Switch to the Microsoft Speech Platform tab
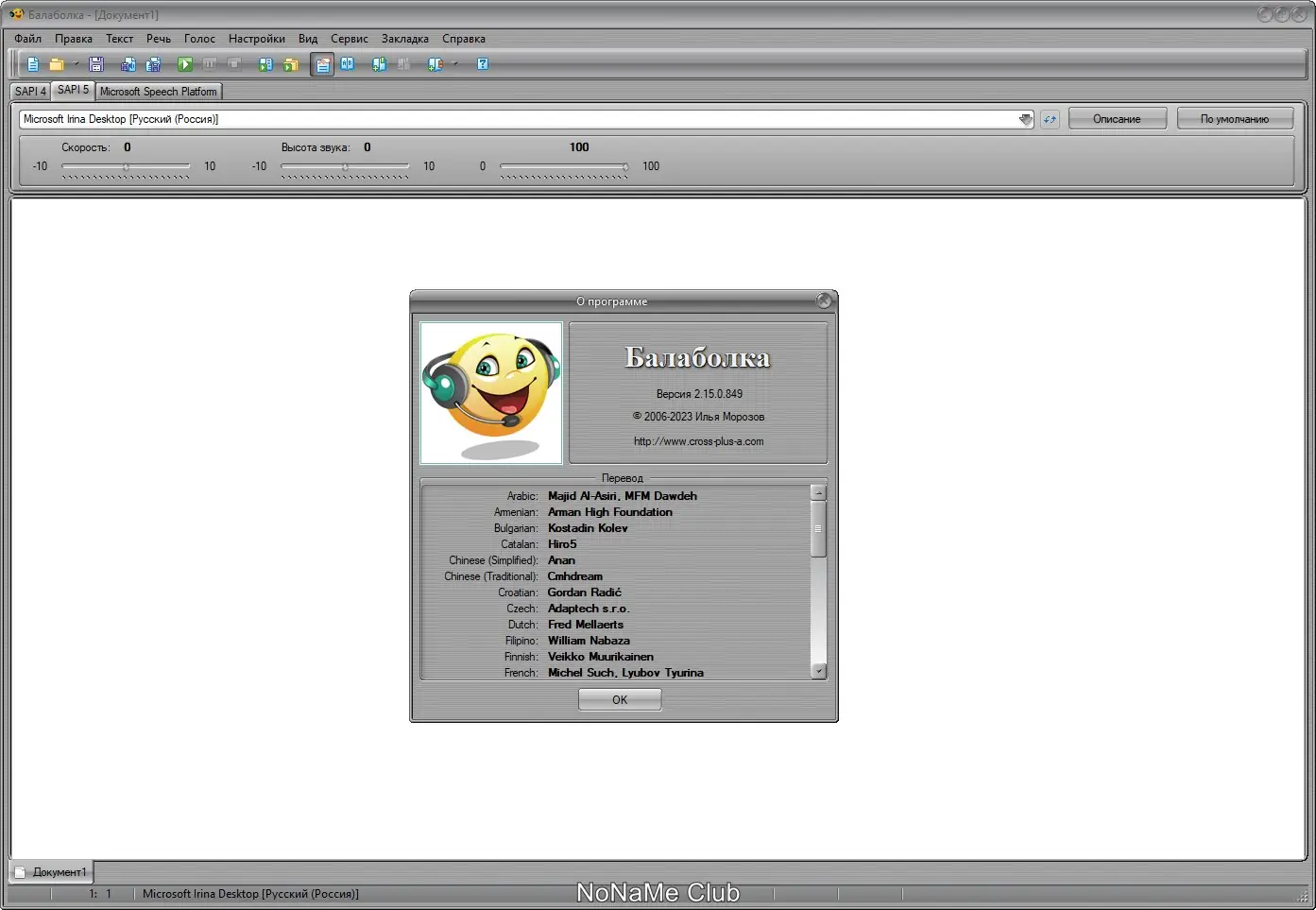1316x910 pixels. (159, 92)
